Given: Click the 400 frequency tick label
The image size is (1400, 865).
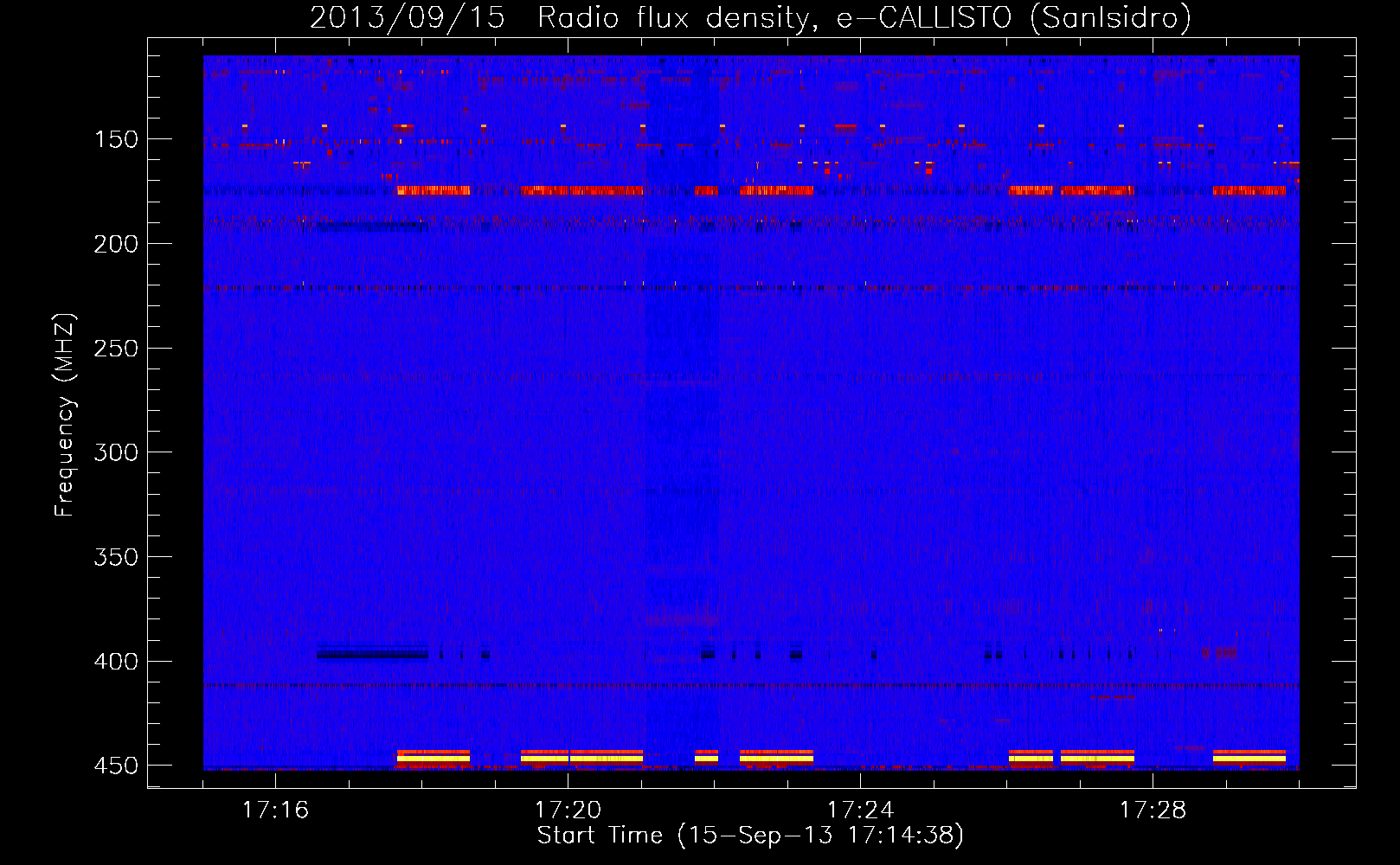Looking at the screenshot, I should 116,662.
